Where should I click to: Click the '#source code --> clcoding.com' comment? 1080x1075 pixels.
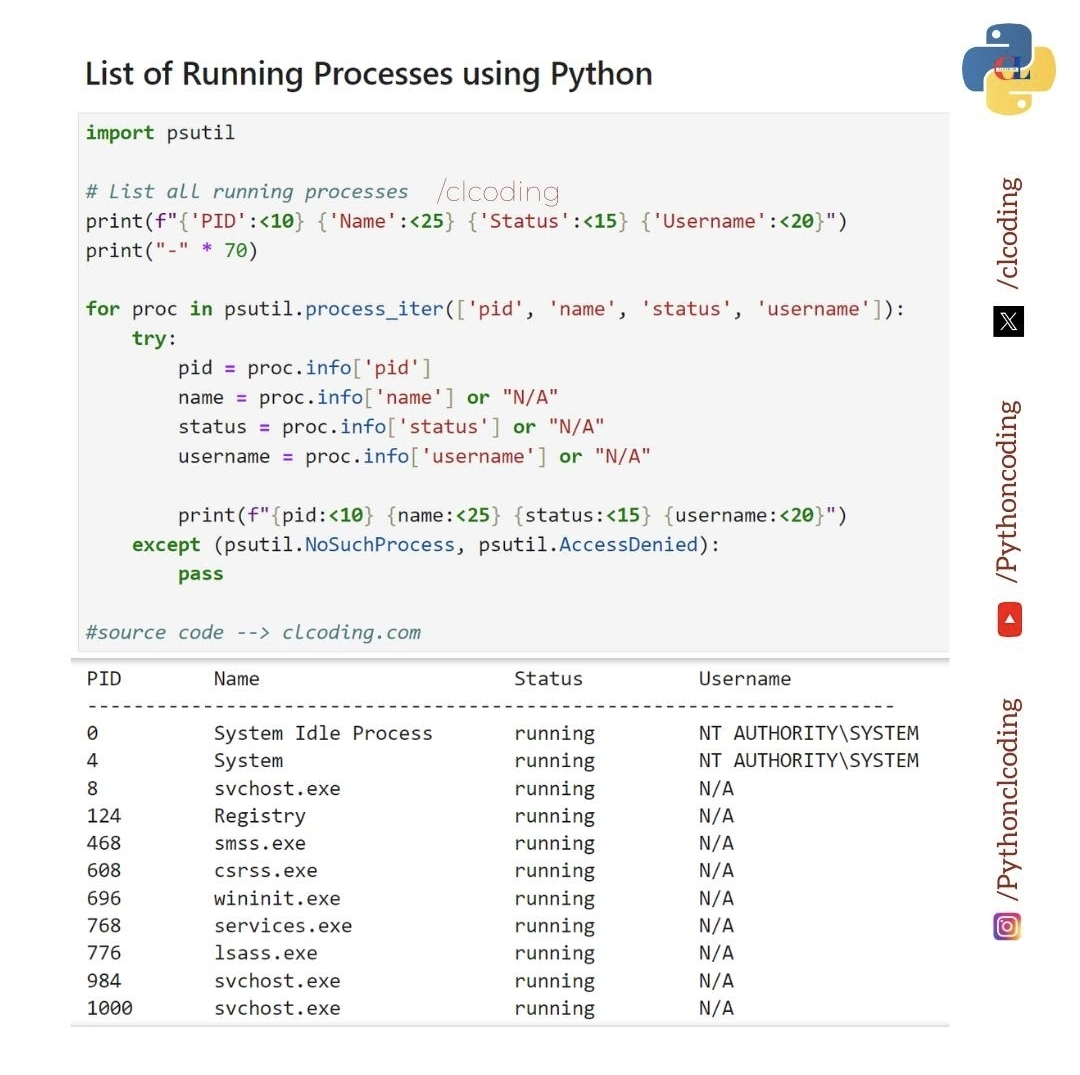point(253,632)
